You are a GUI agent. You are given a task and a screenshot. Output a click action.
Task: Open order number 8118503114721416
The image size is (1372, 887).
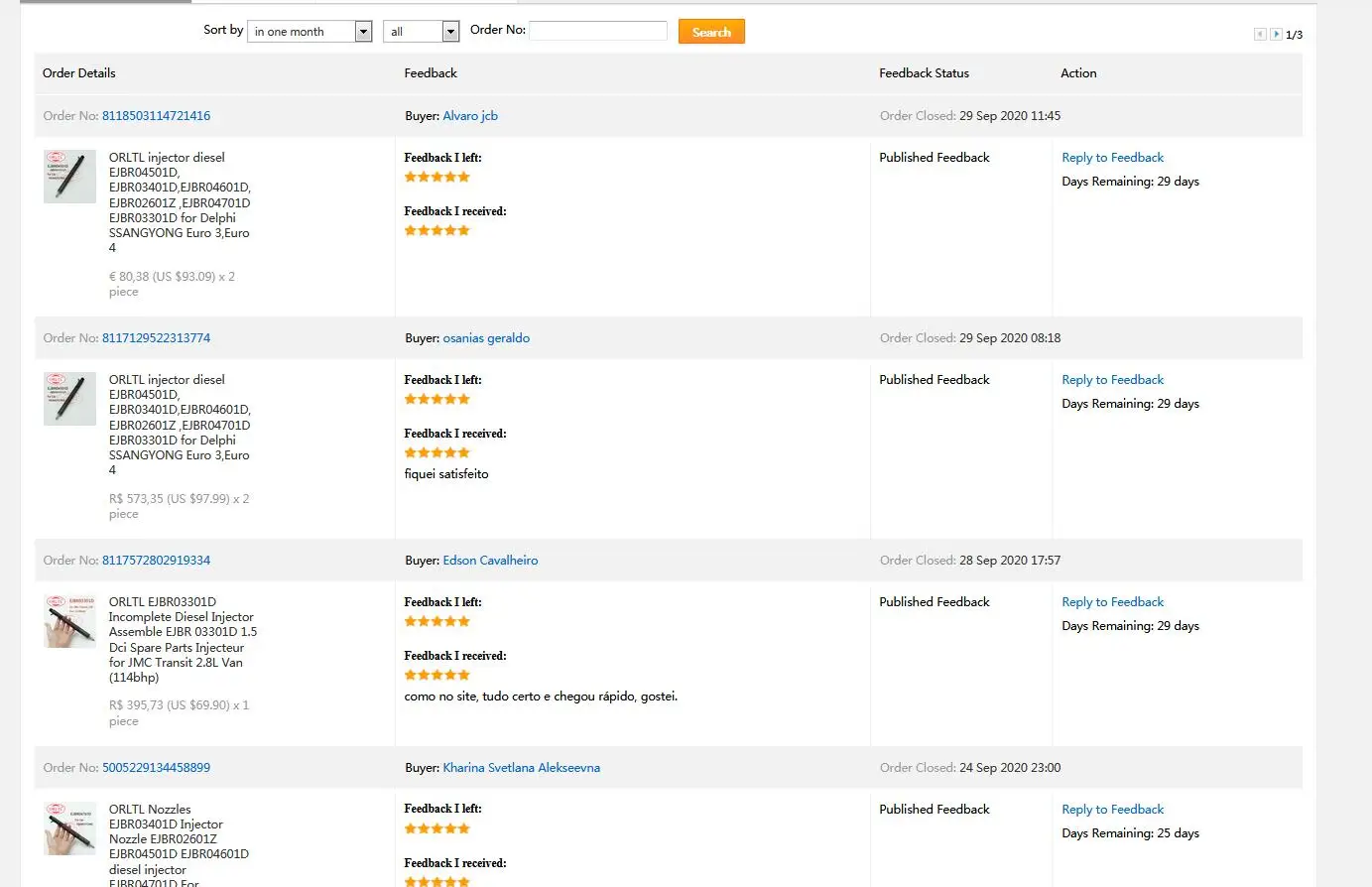click(156, 116)
